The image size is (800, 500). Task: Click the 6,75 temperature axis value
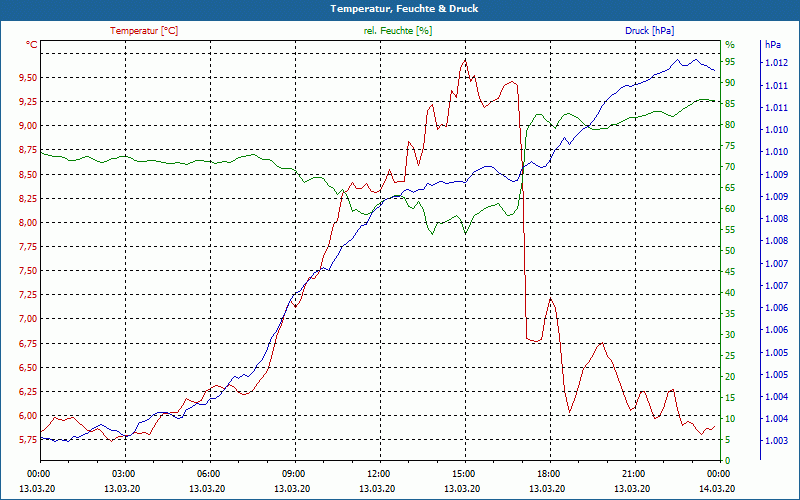(28, 343)
